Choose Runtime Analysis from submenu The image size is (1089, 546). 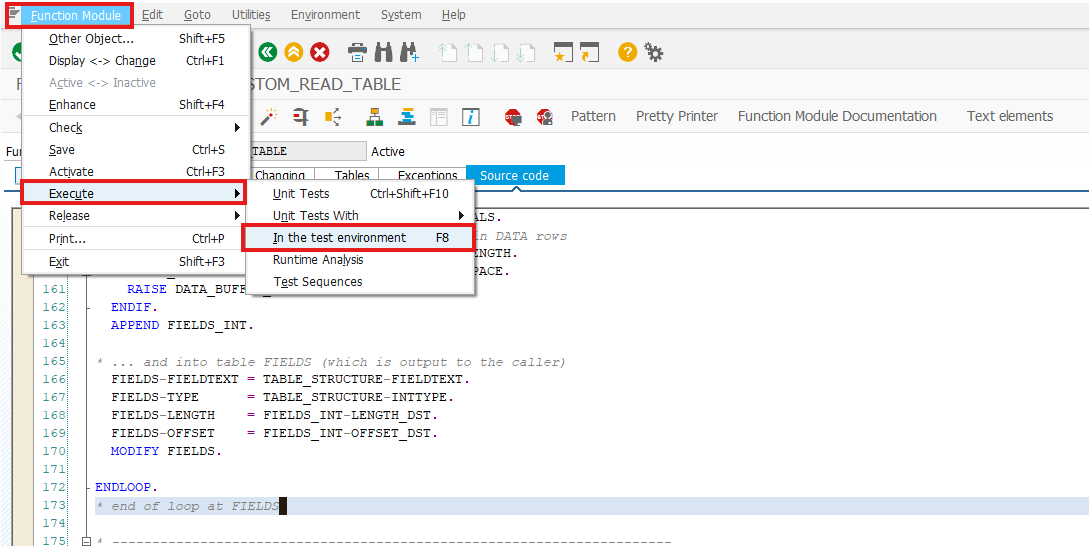(360, 260)
